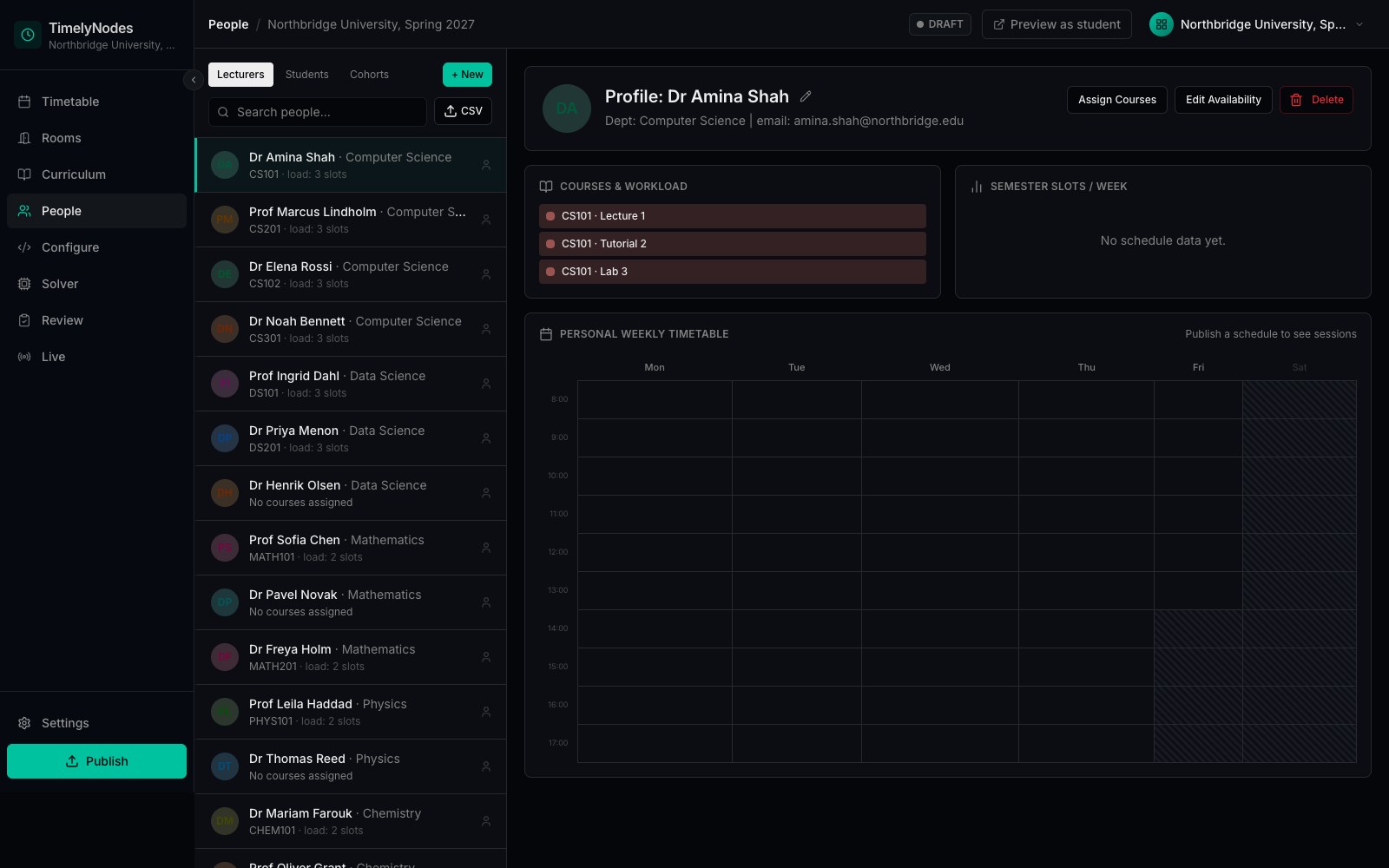
Task: Click TimelyNodes clock logo
Action: pyautogui.click(x=28, y=35)
